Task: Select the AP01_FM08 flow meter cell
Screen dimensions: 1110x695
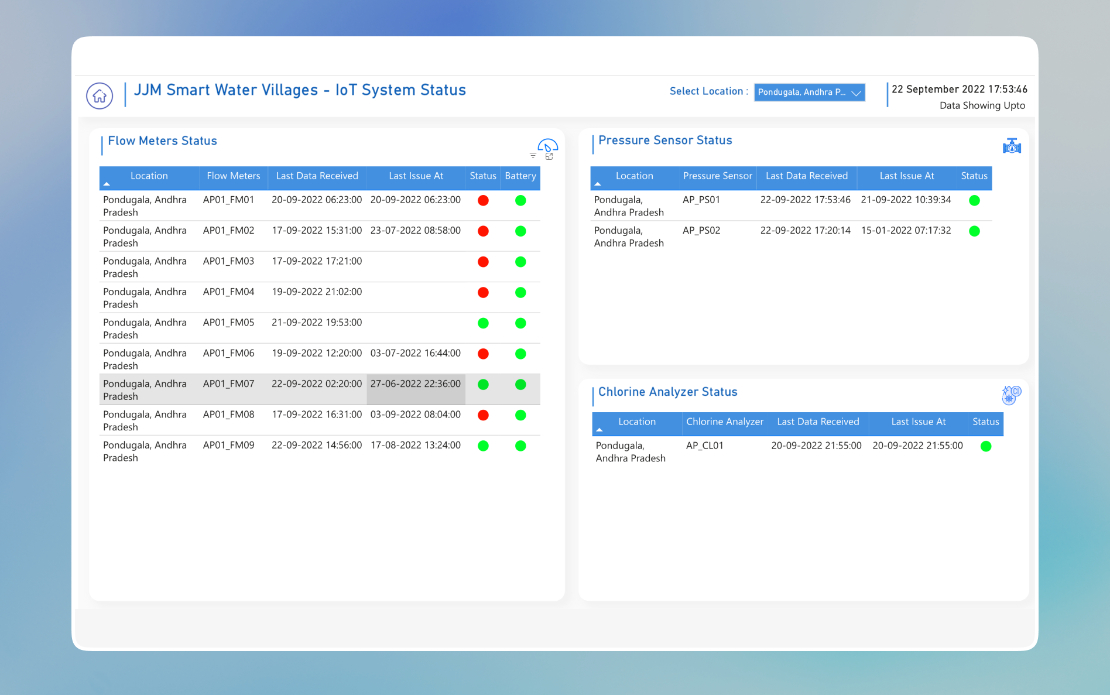Action: [229, 415]
